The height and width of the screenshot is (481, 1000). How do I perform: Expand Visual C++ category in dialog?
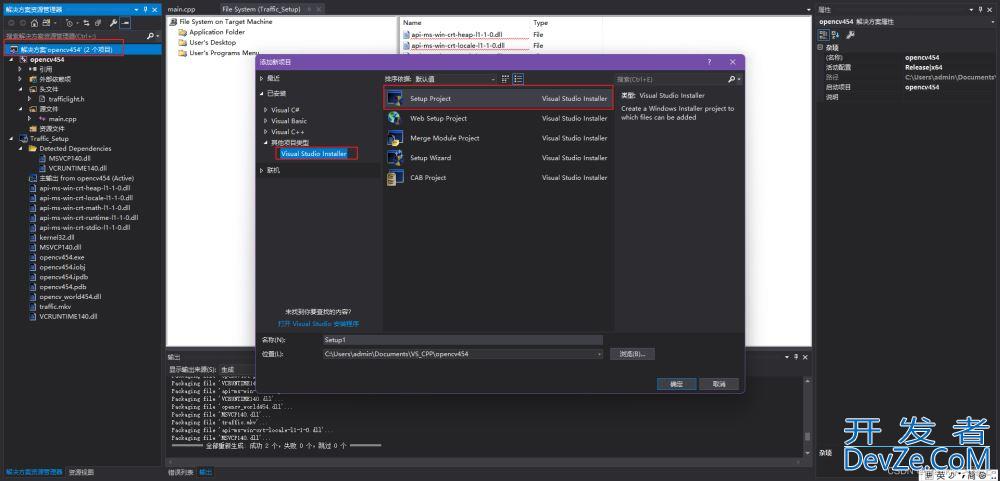(x=266, y=131)
